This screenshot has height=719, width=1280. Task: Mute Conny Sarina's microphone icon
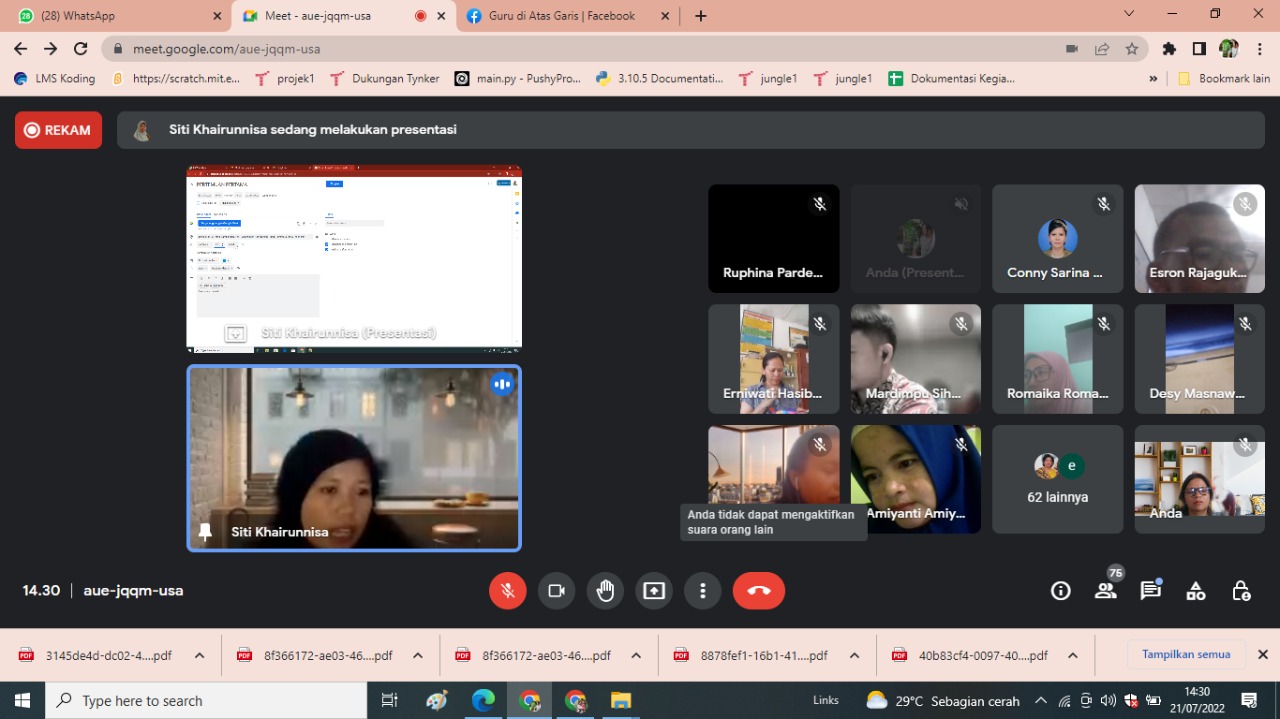coord(1104,204)
